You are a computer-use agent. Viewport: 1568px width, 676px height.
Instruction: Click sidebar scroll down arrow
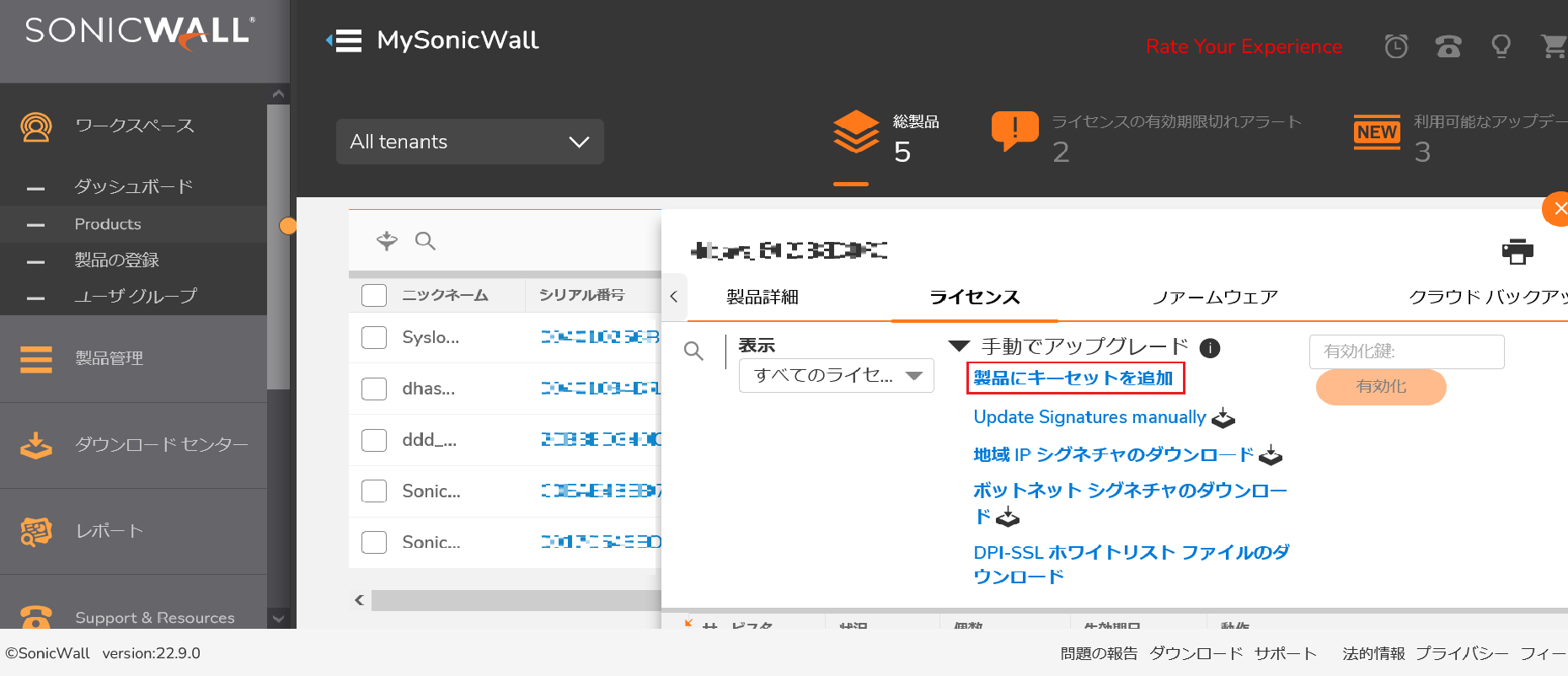coord(279,619)
